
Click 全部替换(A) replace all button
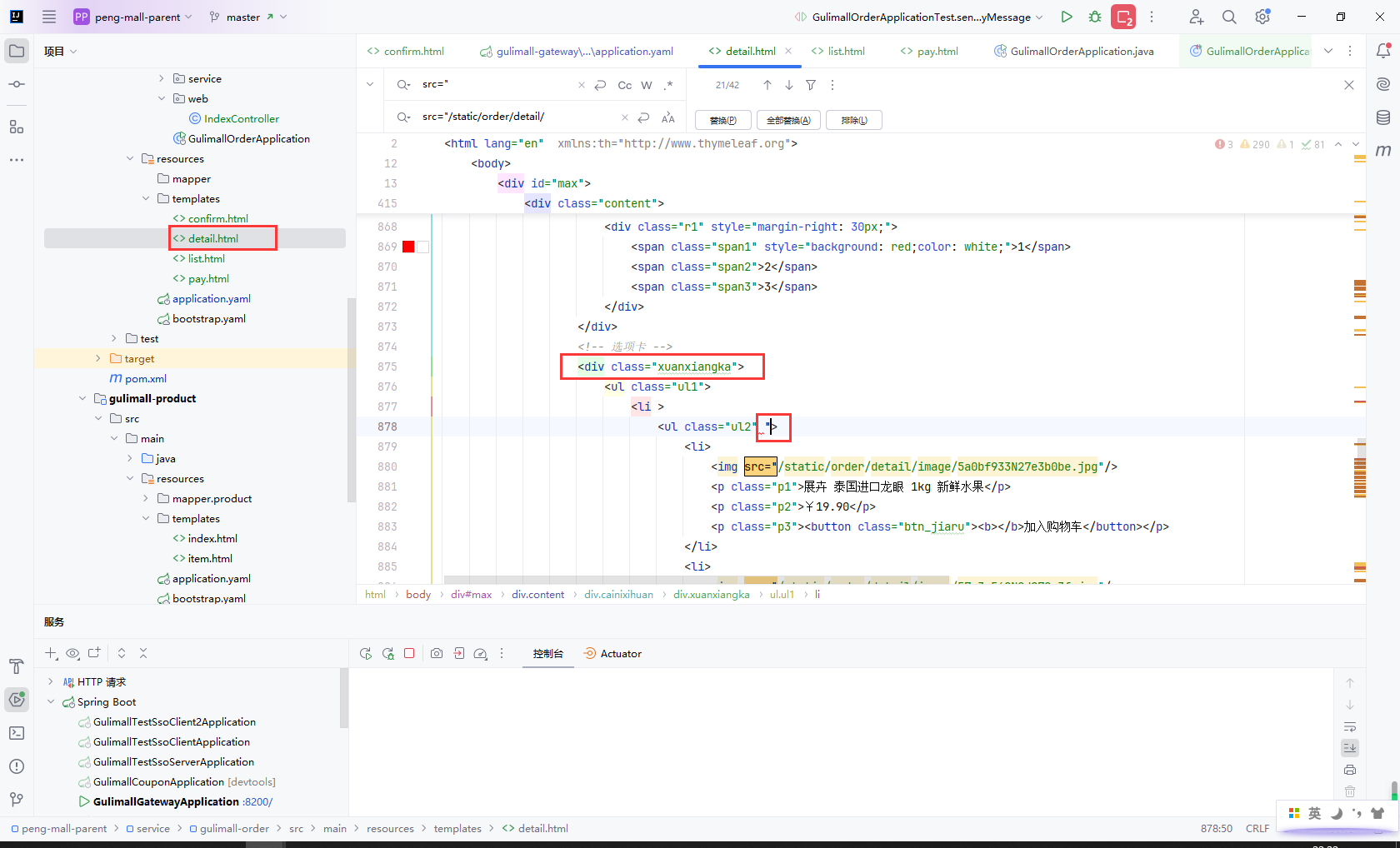[788, 120]
